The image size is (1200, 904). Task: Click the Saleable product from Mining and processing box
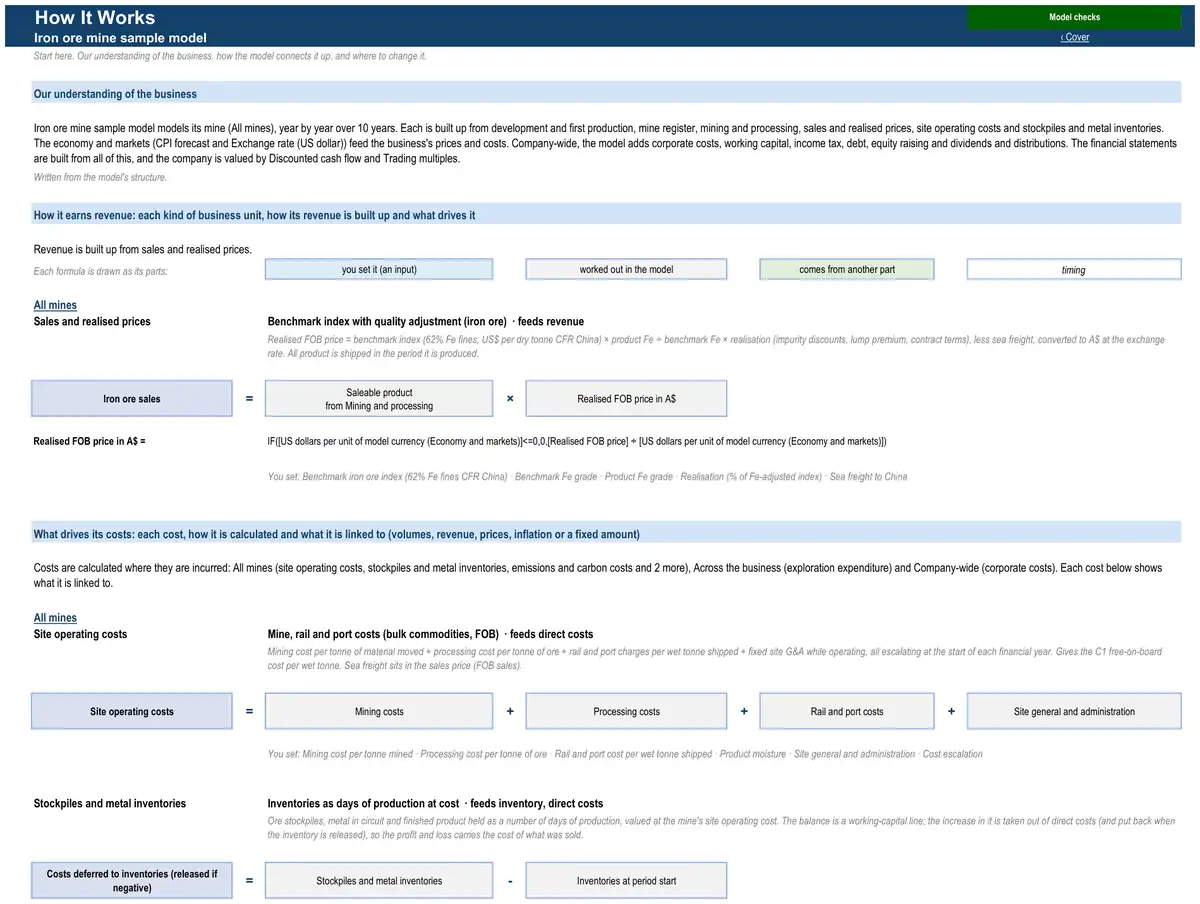[379, 399]
